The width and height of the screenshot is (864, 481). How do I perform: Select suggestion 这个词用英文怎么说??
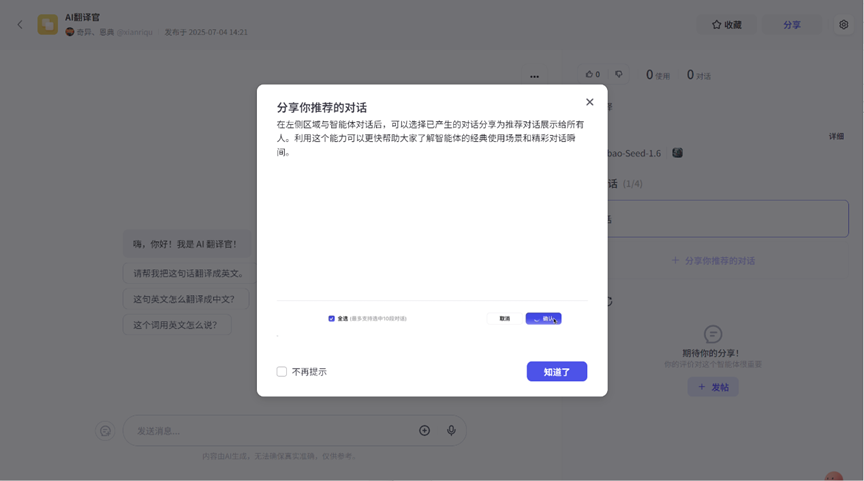click(x=175, y=325)
